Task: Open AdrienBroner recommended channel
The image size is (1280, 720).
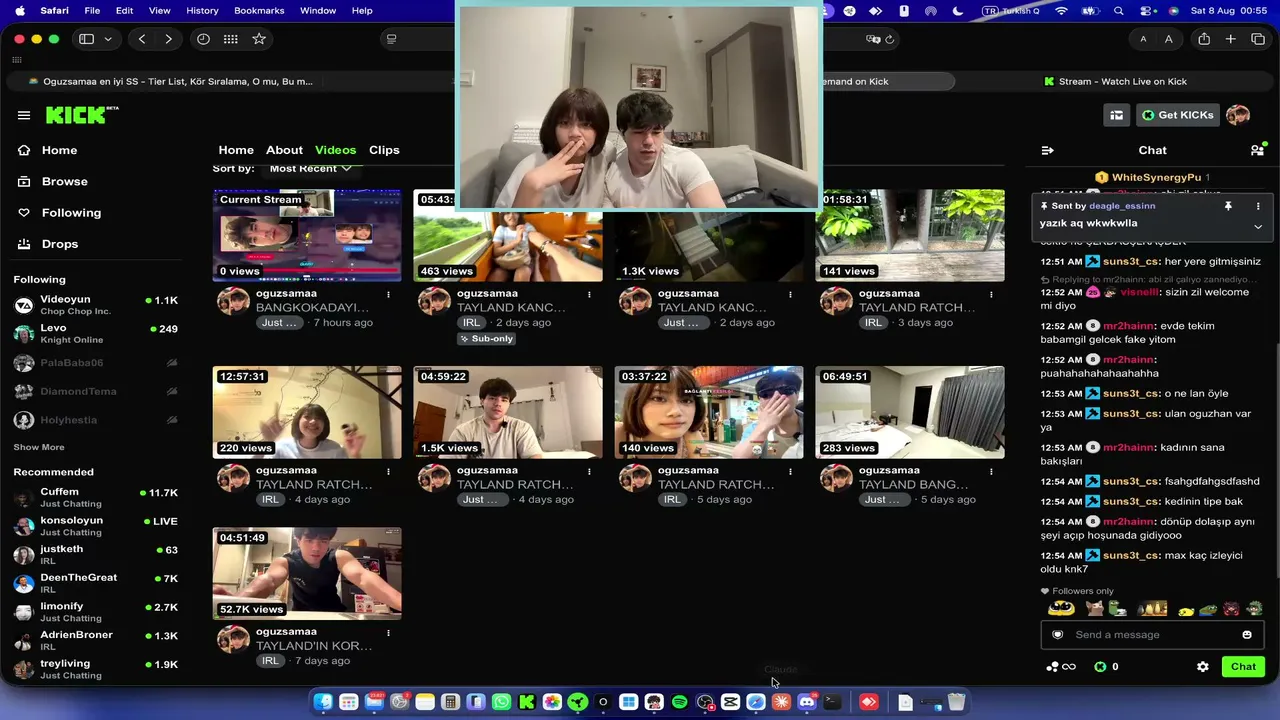Action: coord(95,640)
